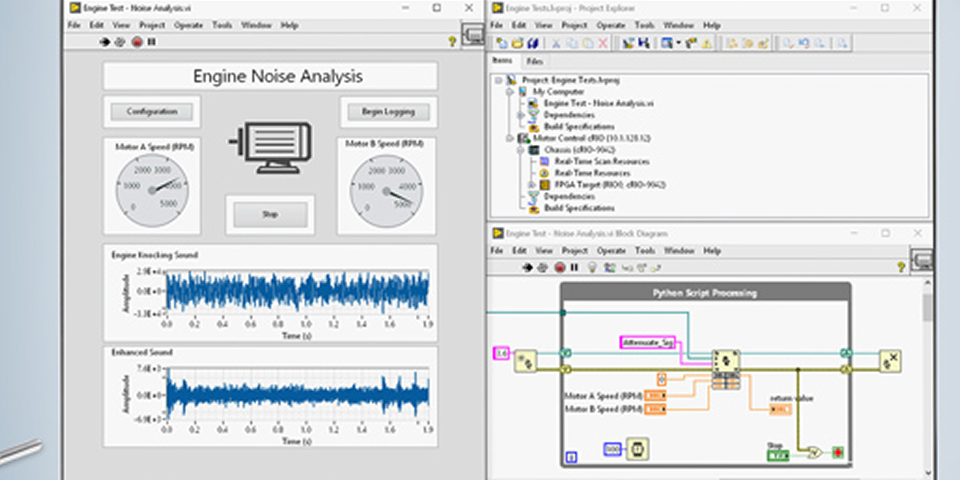Click the Stop boolean terminal in block diagram
This screenshot has height=480, width=960.
[x=778, y=455]
